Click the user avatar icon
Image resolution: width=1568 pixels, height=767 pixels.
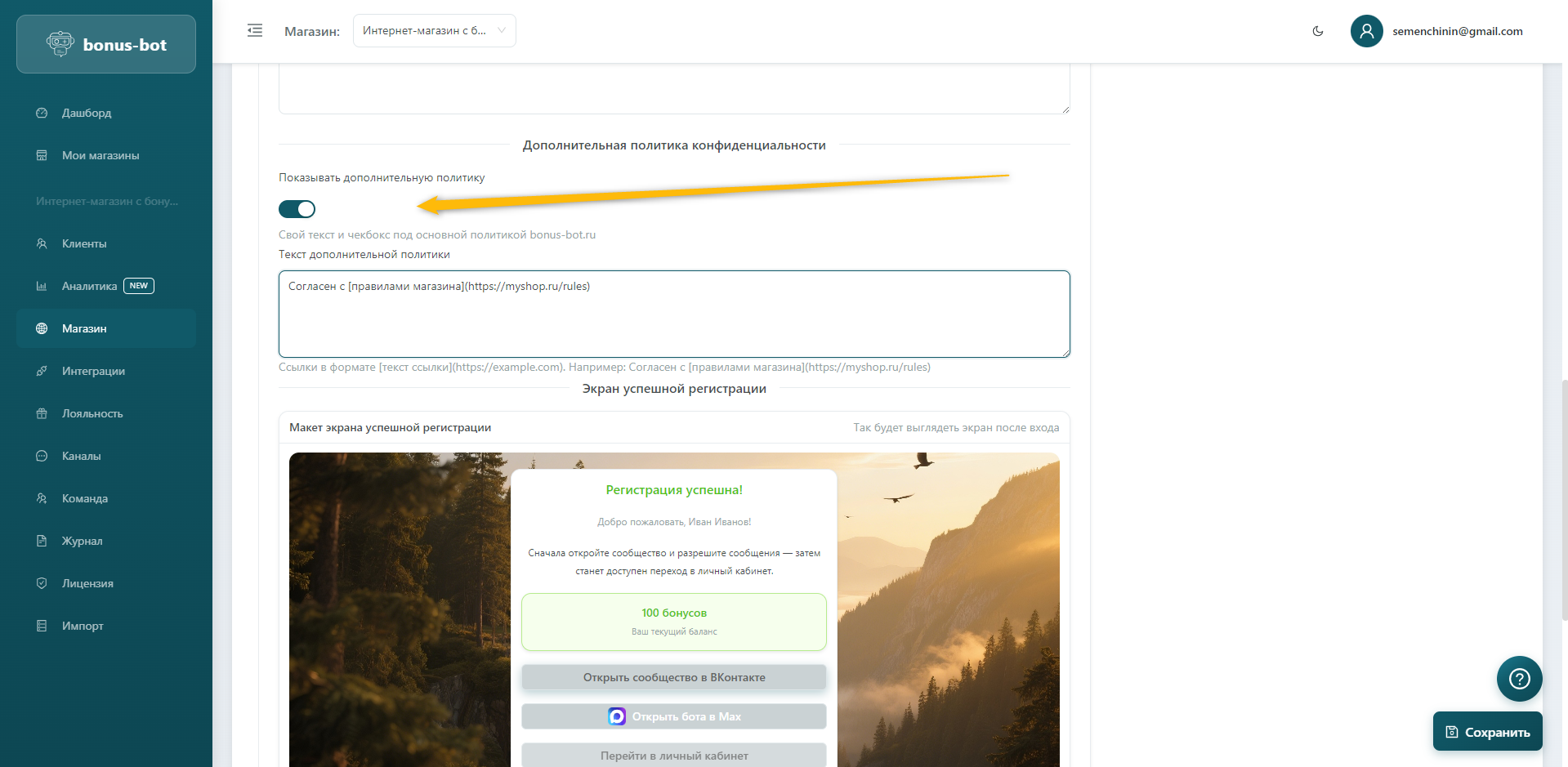pos(1366,31)
